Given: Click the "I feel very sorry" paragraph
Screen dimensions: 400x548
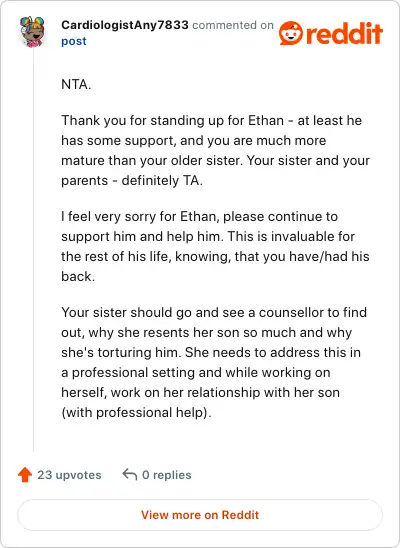Looking at the screenshot, I should pos(215,246).
